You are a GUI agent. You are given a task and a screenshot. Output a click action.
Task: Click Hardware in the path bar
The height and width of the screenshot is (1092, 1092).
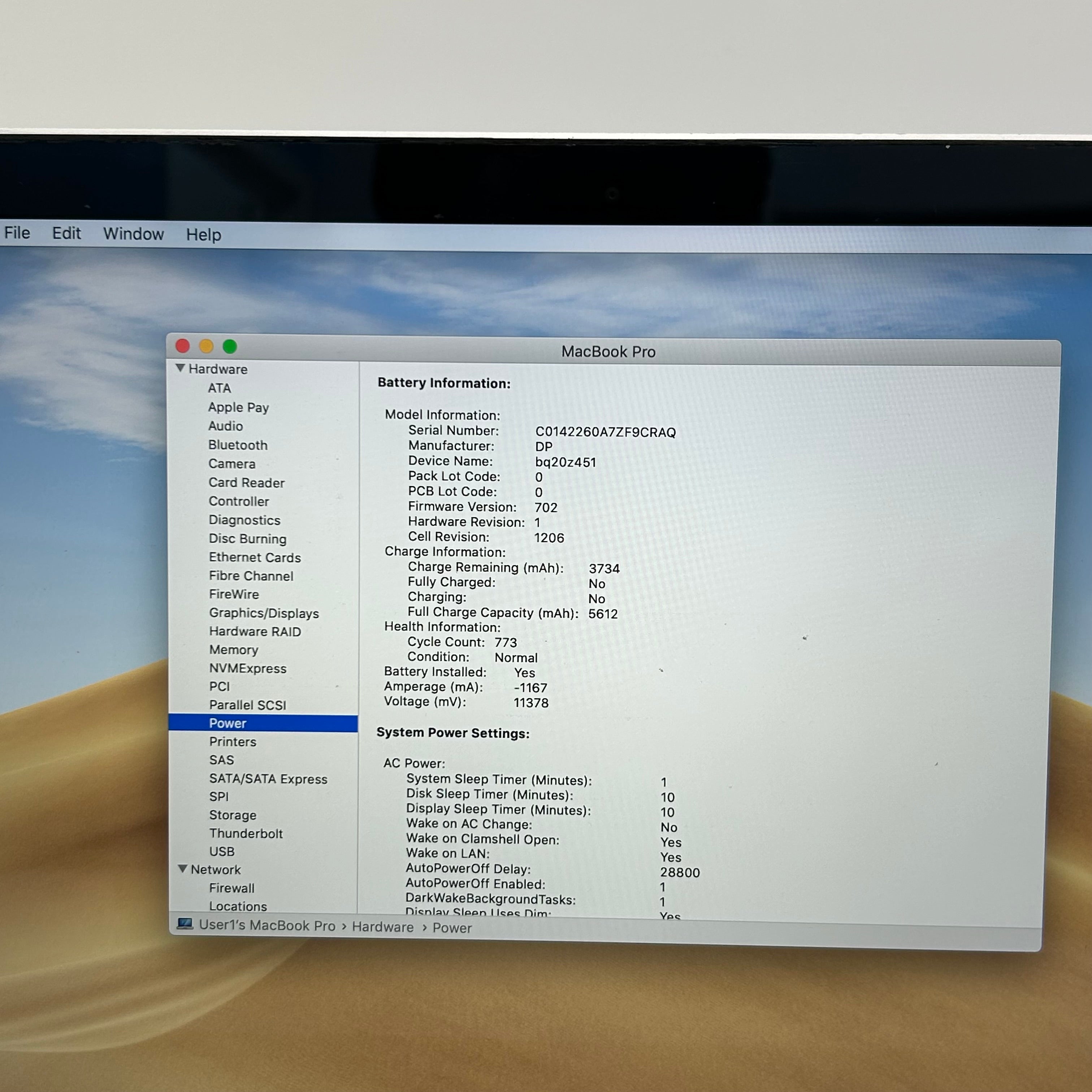click(383, 928)
